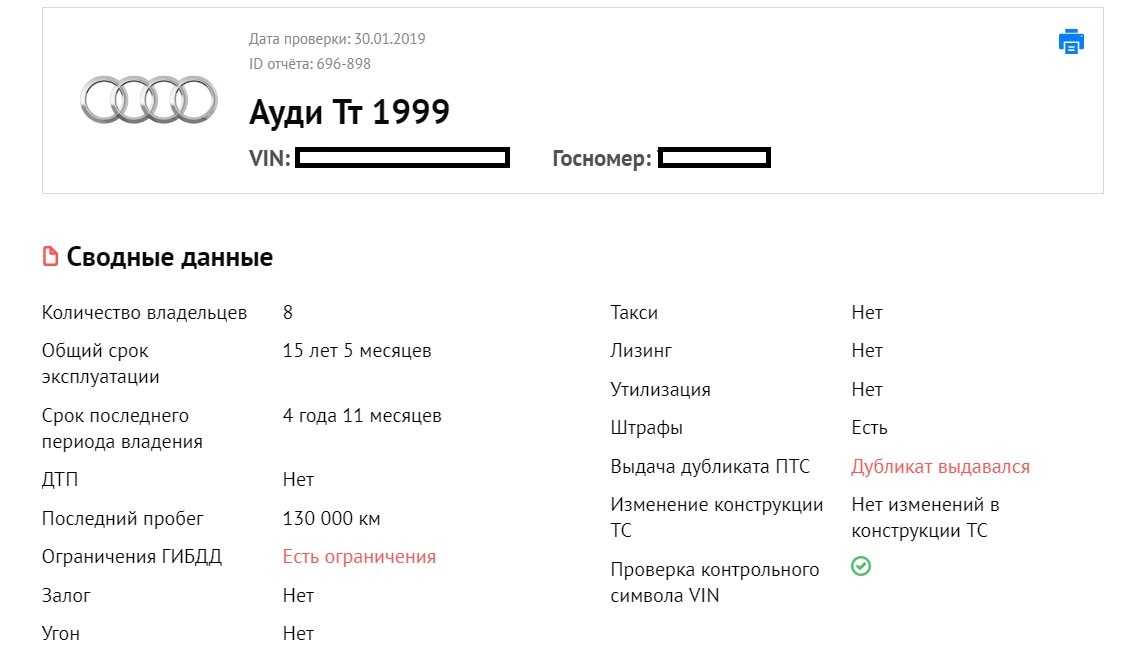Viewport: 1124px width, 659px height.
Task: Click the 'Дата проверки: 30.01.2019' line
Action: (x=337, y=39)
